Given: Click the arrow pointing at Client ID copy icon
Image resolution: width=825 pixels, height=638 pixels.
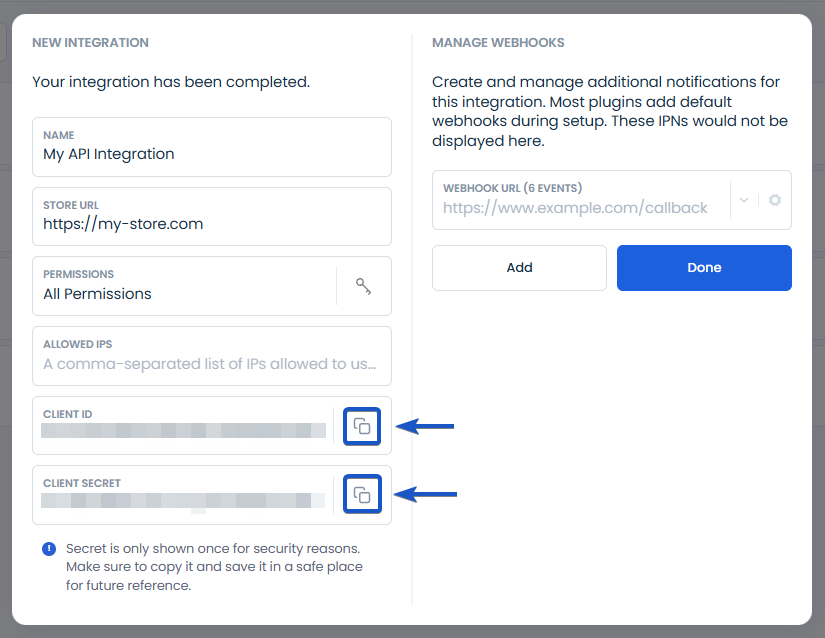Looking at the screenshot, I should (x=423, y=426).
